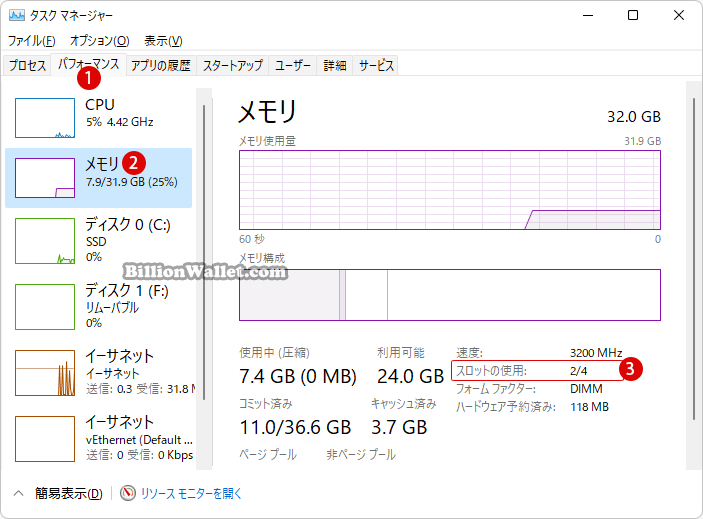Click the vEthernet (Default ... text
703x519 pixels.
pos(139,440)
